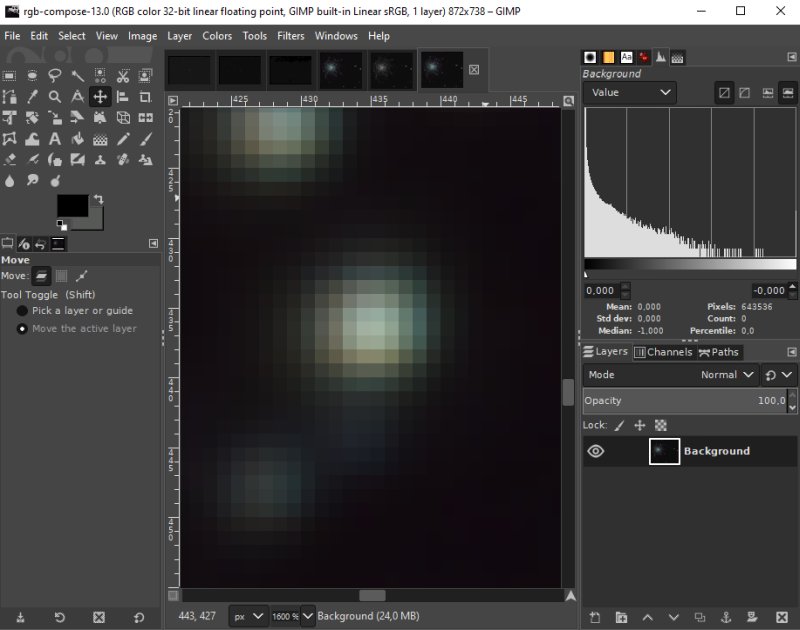Open the layer Mode Normal dropdown
Viewport: 800px width, 630px height.
click(670, 374)
